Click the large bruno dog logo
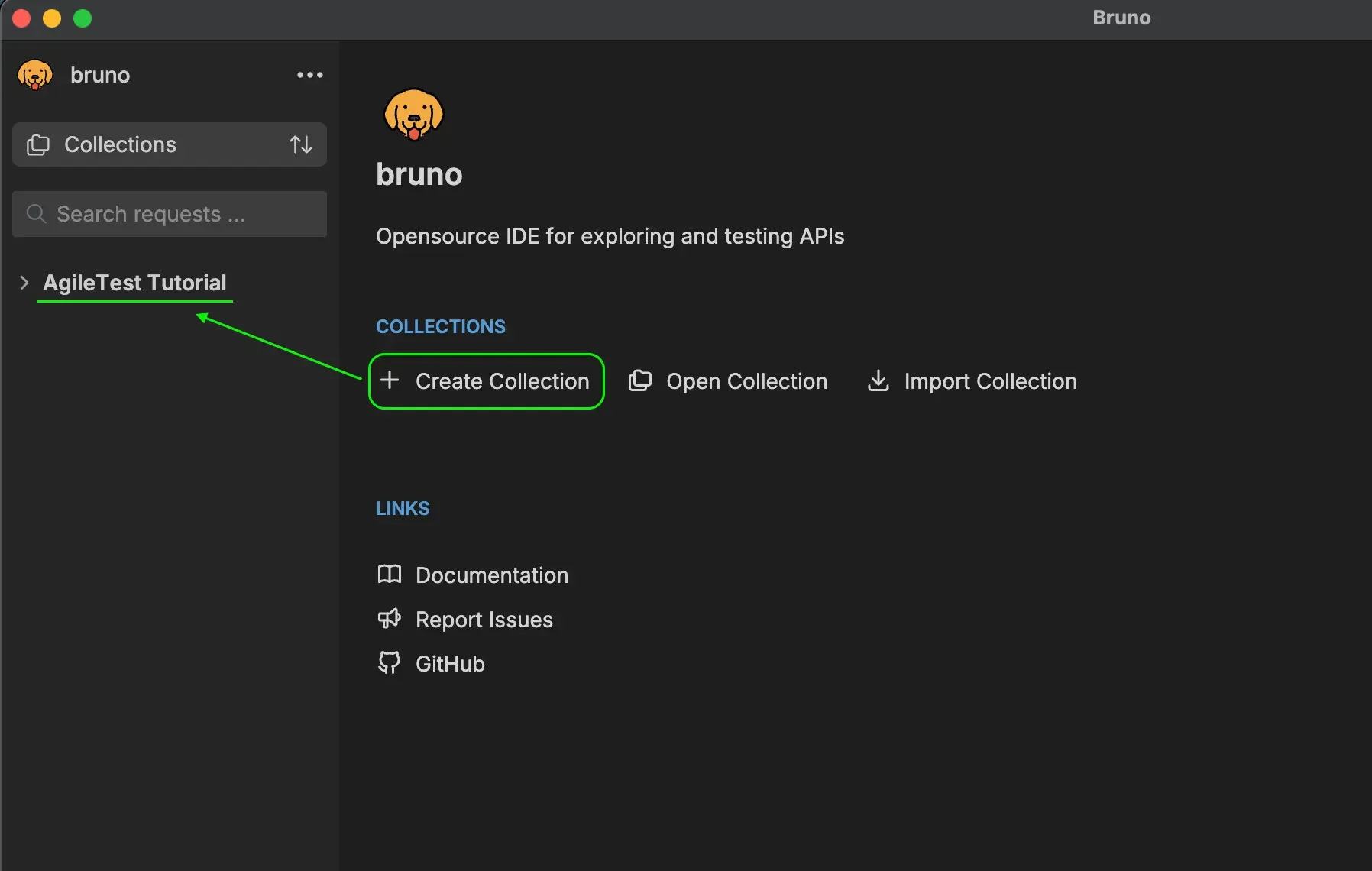1372x871 pixels. (413, 115)
